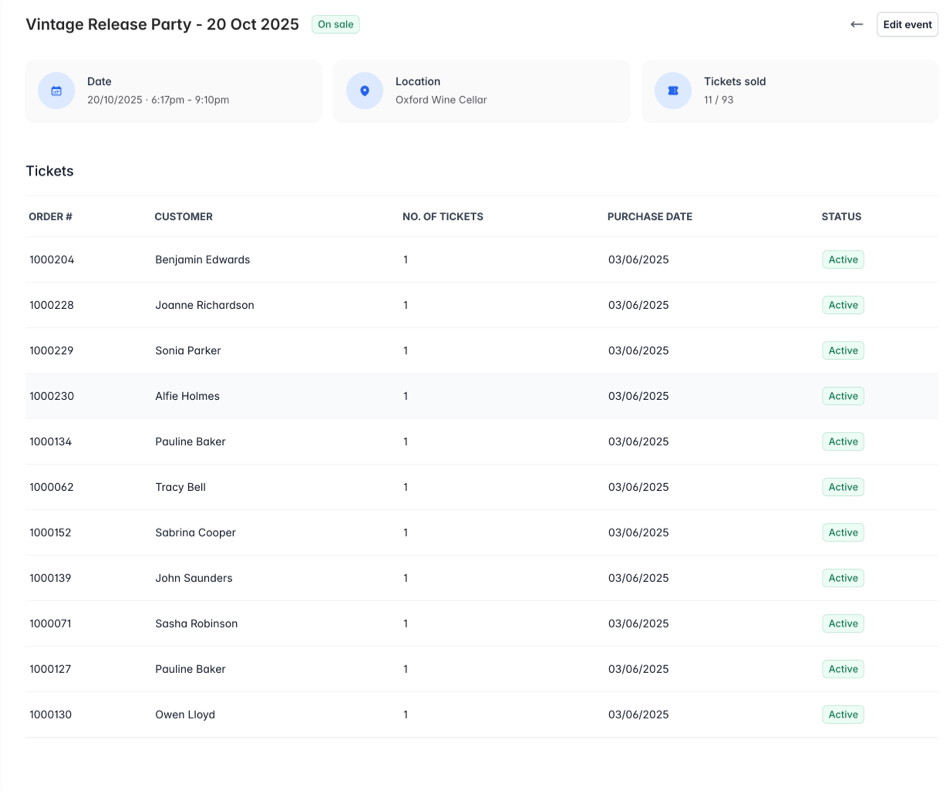Click purchase date in Owen Lloyd row
The width and height of the screenshot is (950, 792).
[x=639, y=714]
